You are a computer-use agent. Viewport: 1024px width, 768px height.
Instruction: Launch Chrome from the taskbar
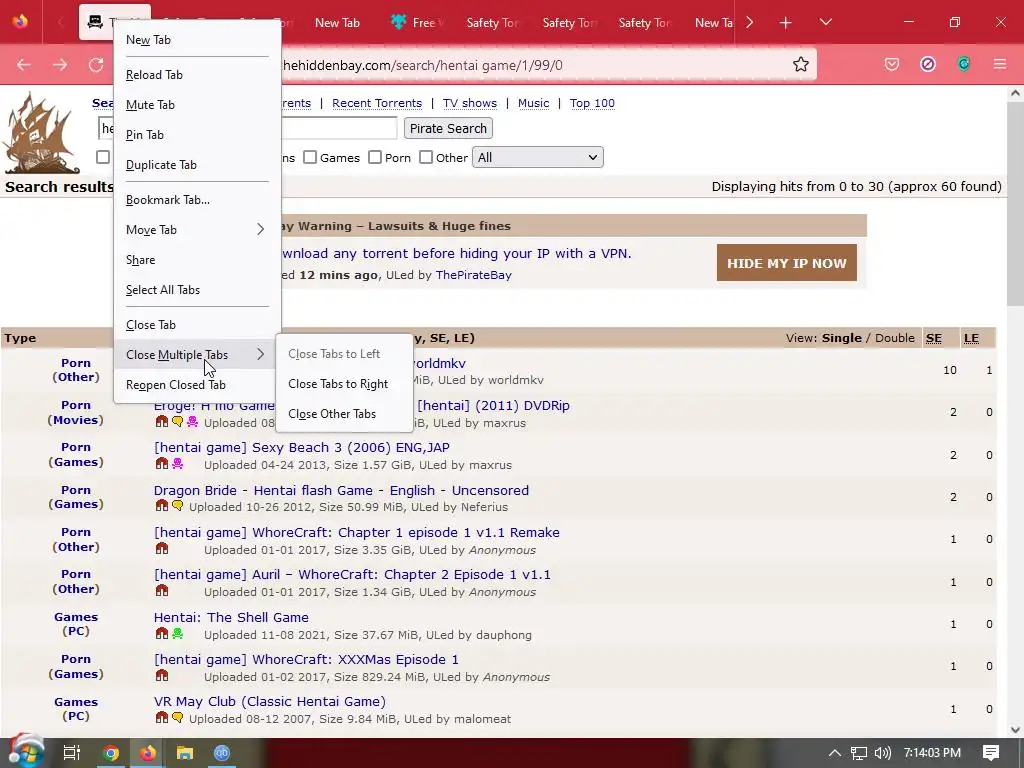click(110, 753)
